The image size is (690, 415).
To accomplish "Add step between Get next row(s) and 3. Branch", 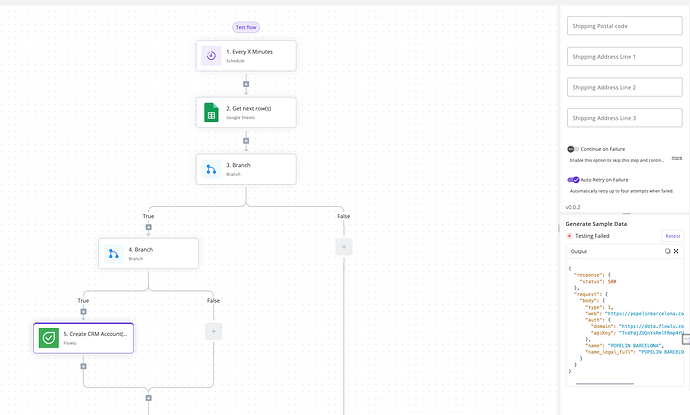I will (246, 141).
